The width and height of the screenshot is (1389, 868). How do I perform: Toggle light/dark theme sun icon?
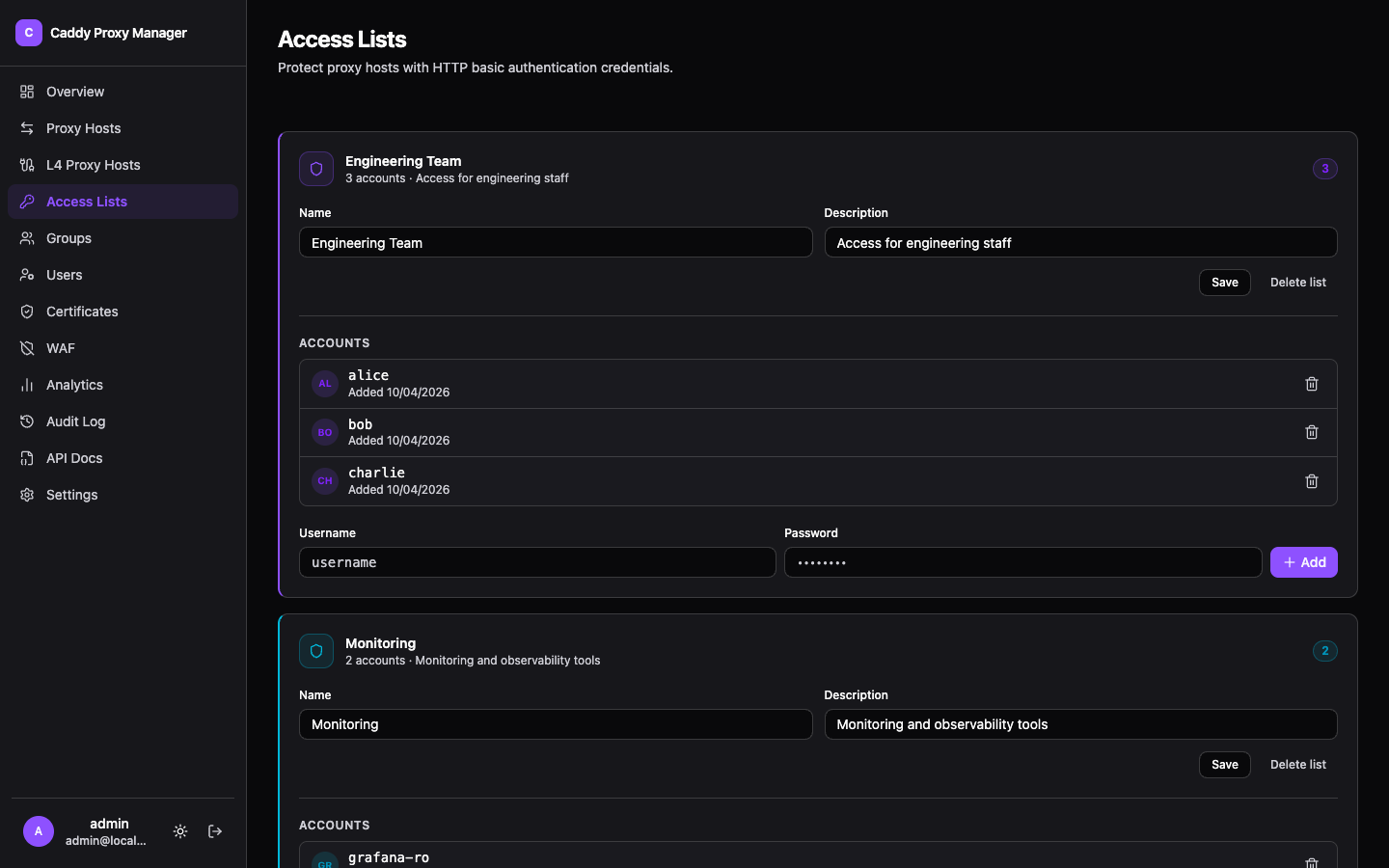180,831
